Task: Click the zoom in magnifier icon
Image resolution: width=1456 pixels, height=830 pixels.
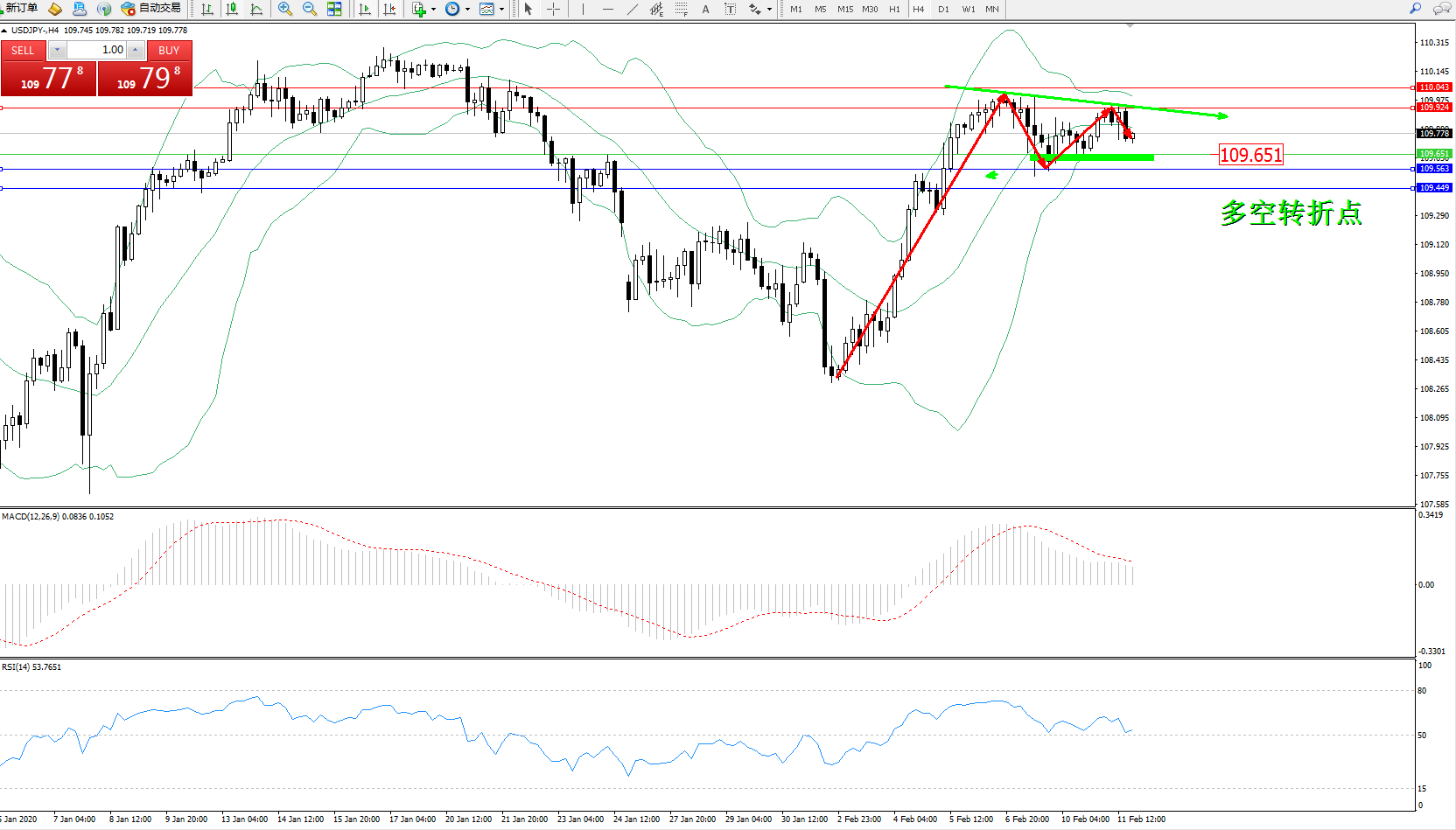Action: 284,9
